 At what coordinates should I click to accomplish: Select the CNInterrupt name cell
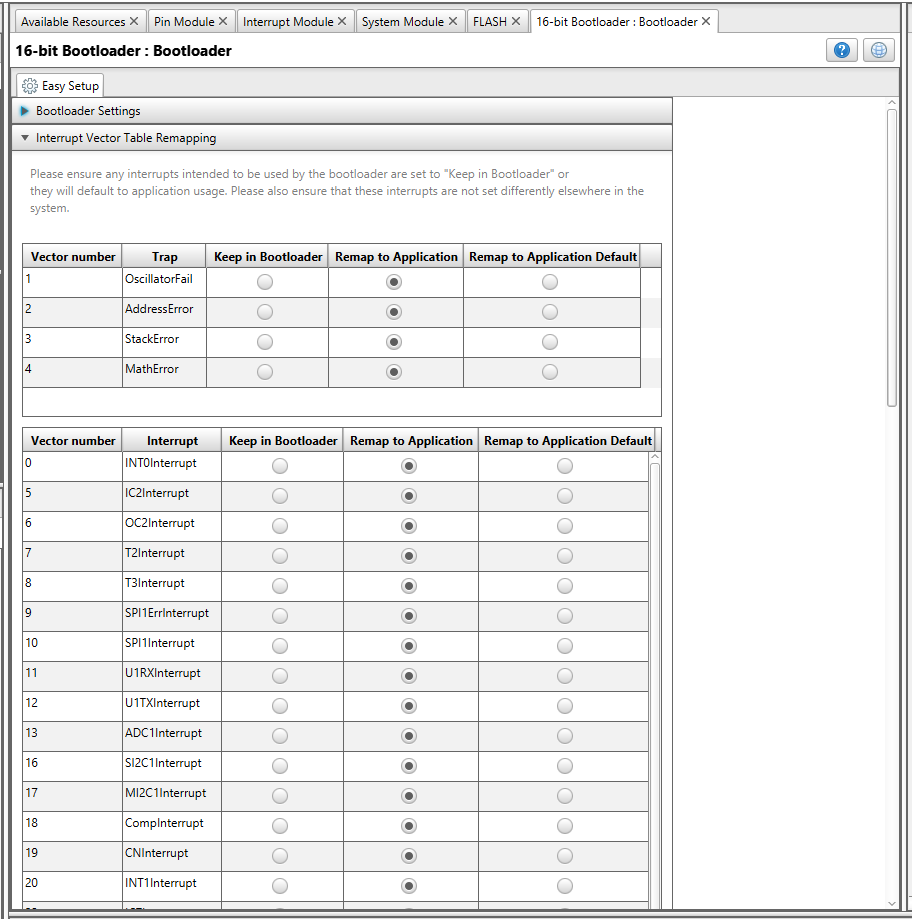pos(172,856)
